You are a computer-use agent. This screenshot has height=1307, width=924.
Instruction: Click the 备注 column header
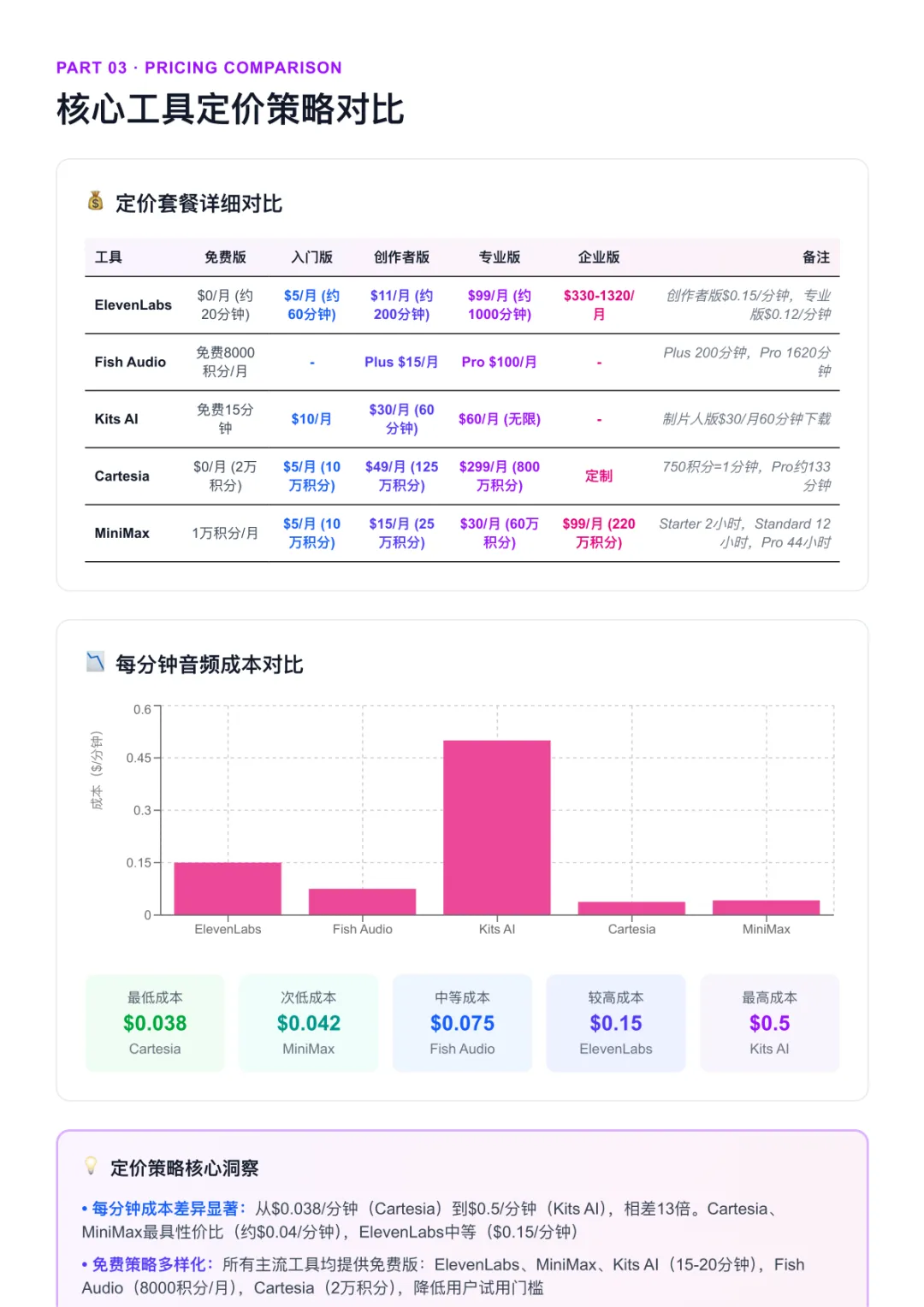(x=816, y=257)
